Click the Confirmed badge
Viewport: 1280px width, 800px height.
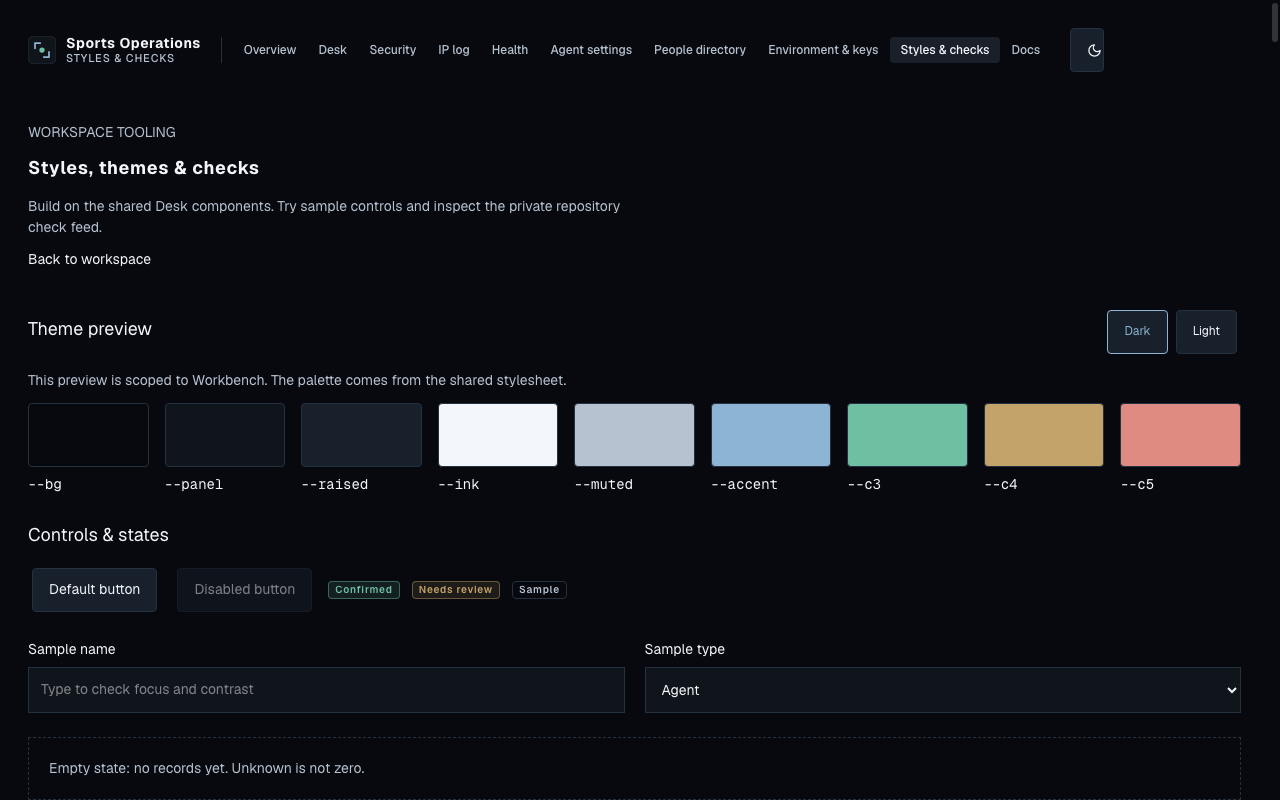364,590
